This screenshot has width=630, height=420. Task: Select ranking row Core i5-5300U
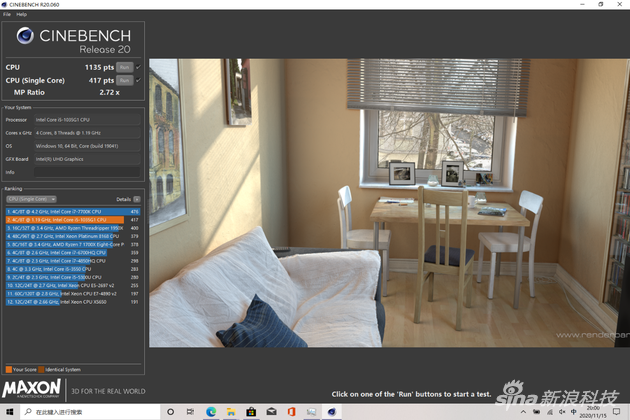73,277
